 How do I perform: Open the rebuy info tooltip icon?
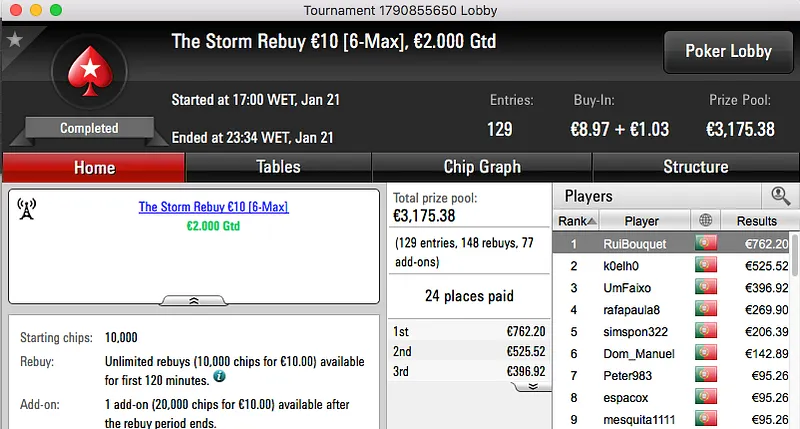(x=219, y=377)
